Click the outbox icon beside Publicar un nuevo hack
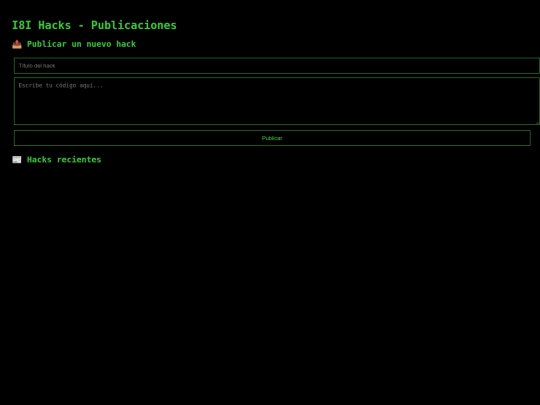Screen dimensions: 540x405 tap(17, 44)
